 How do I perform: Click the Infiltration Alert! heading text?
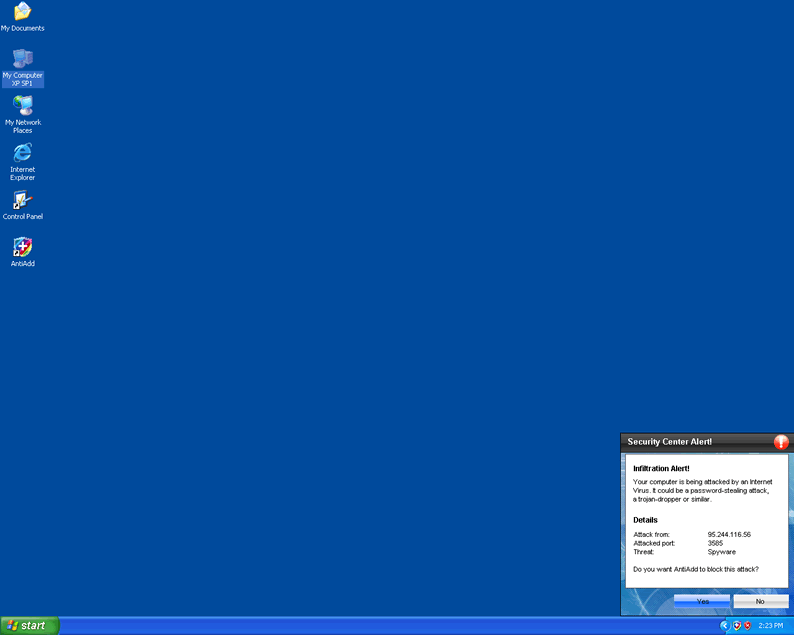pyautogui.click(x=661, y=468)
